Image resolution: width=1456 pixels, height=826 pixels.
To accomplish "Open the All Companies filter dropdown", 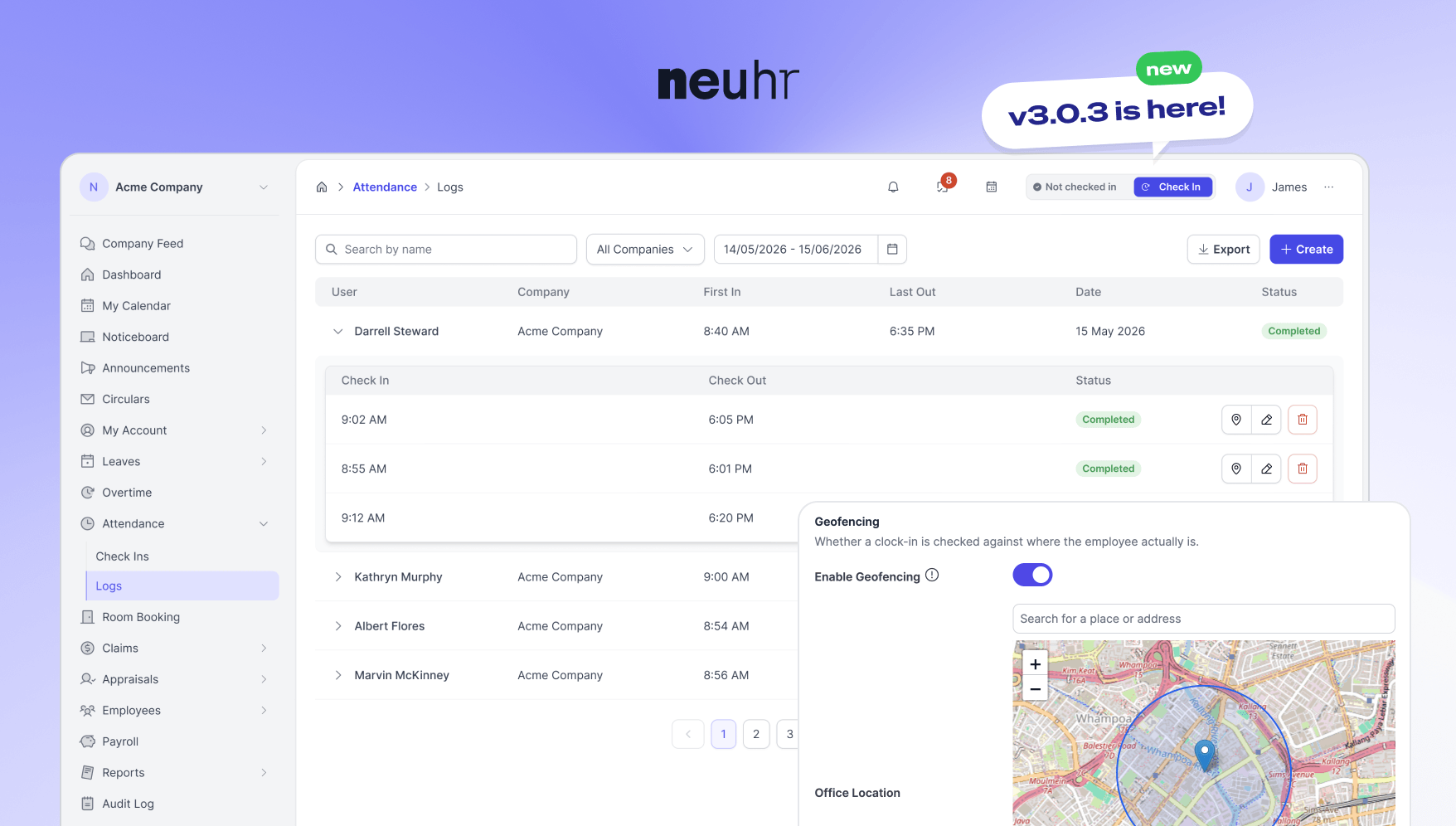I will tap(645, 250).
